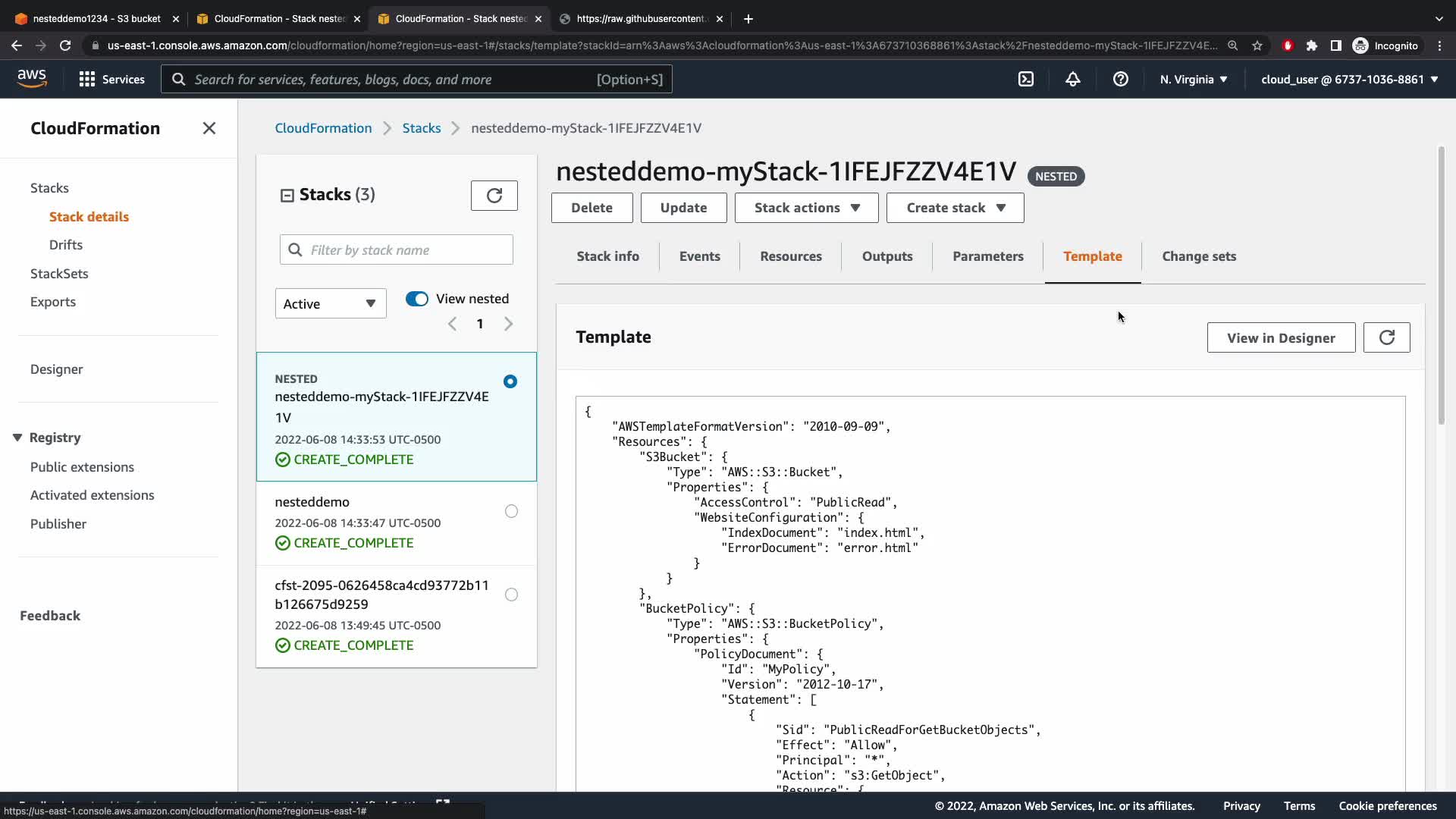Viewport: 1456px width, 819px height.
Task: Close the CloudFormation sidebar panel
Action: (x=209, y=128)
